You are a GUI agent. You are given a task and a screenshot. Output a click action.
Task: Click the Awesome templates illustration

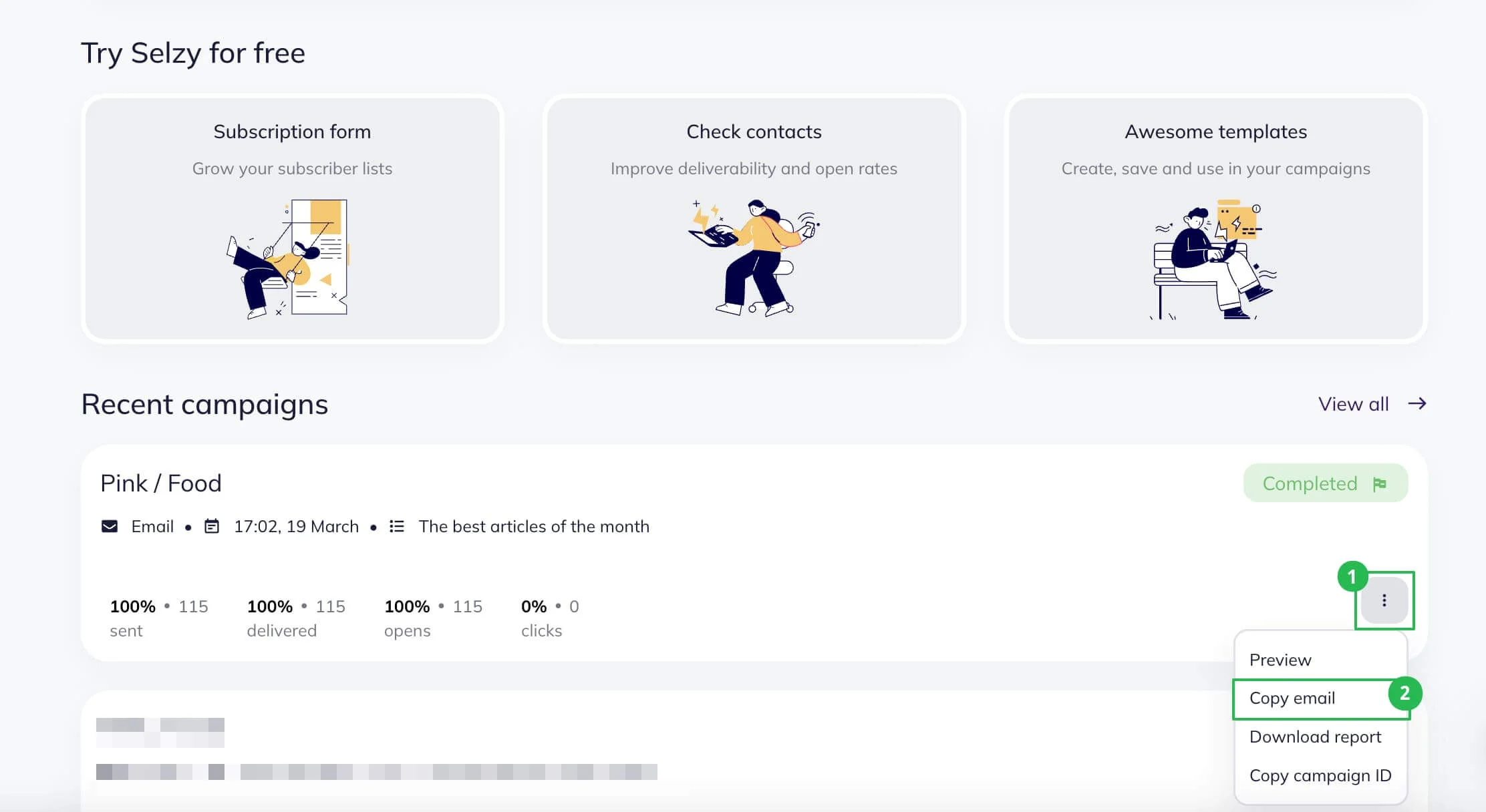[1214, 260]
